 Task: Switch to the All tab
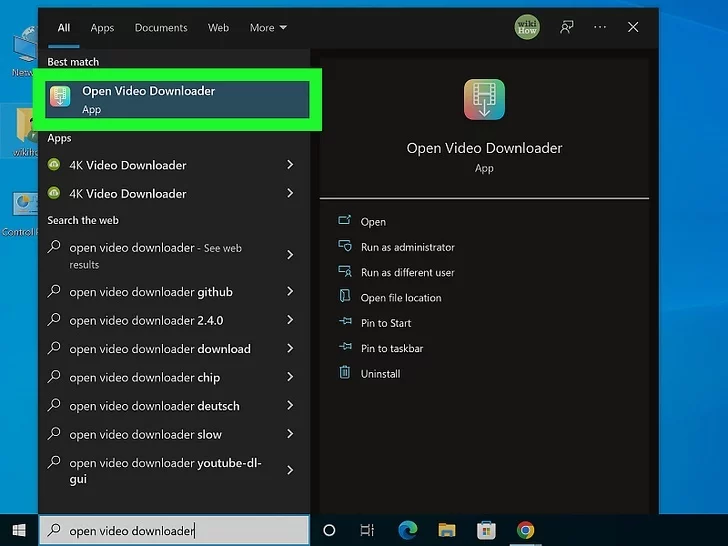[64, 28]
